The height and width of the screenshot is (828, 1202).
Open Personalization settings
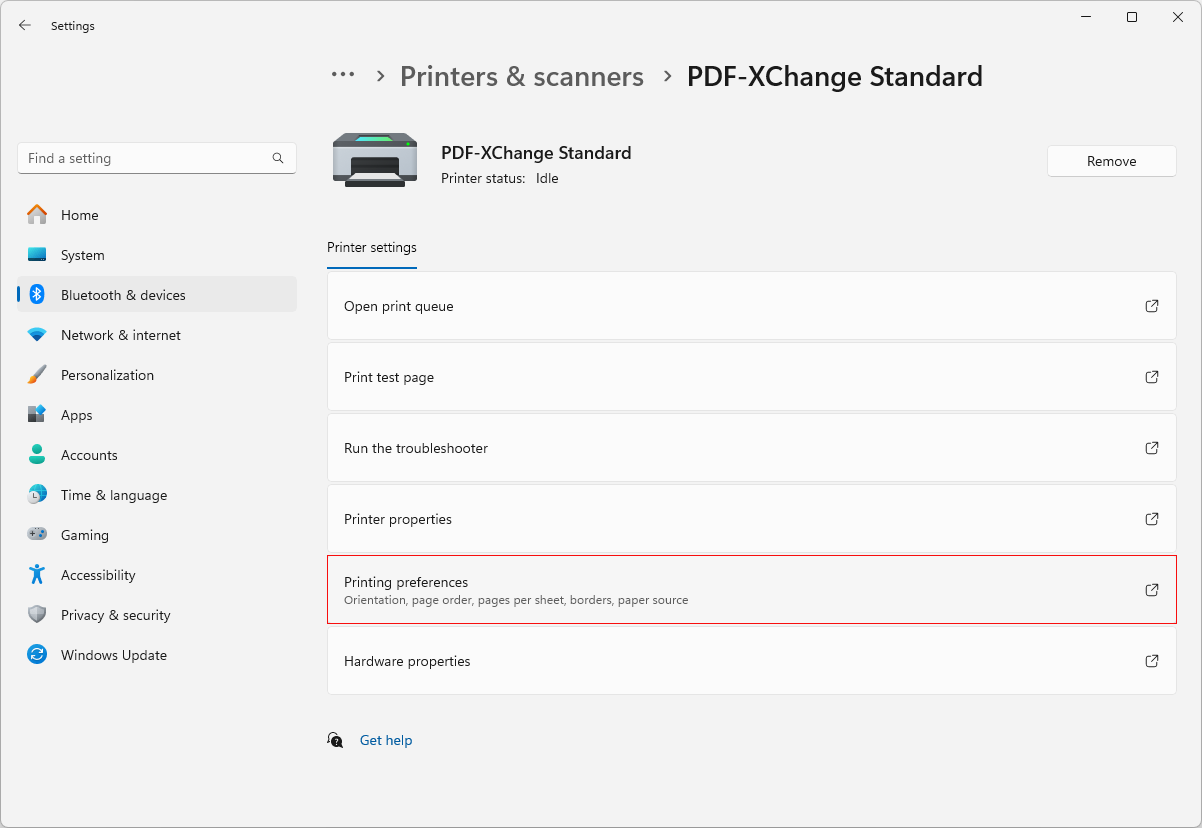[157, 375]
